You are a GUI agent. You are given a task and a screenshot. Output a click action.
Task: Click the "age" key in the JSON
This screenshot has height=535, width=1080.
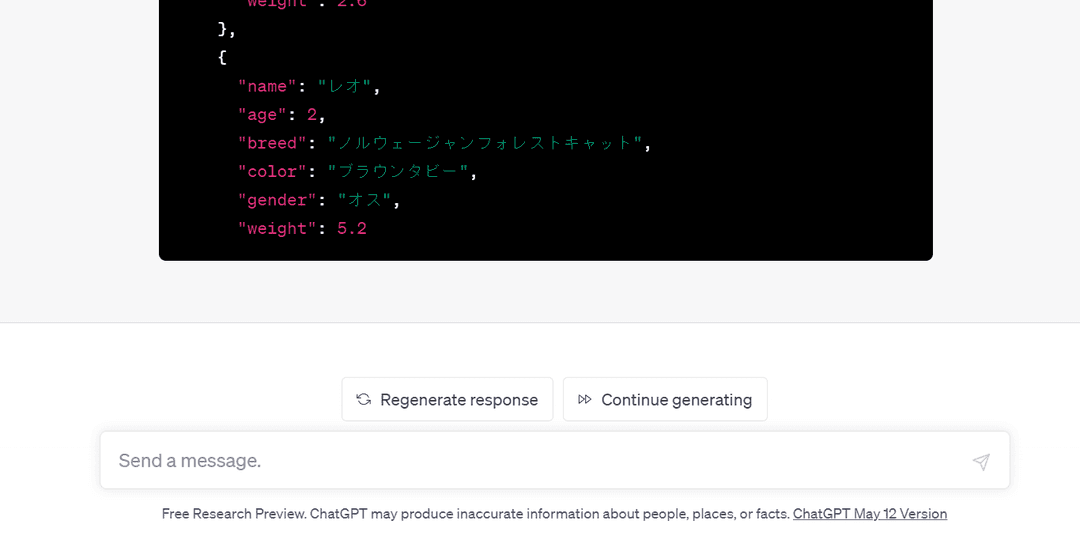262,114
